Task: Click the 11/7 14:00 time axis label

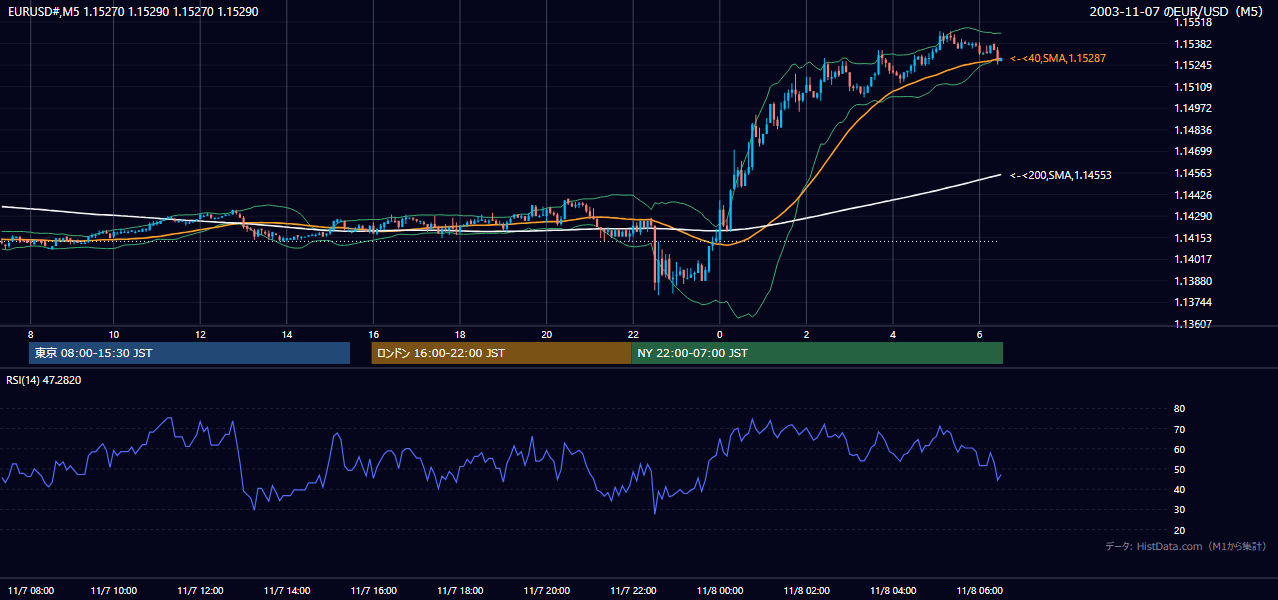Action: (x=287, y=590)
